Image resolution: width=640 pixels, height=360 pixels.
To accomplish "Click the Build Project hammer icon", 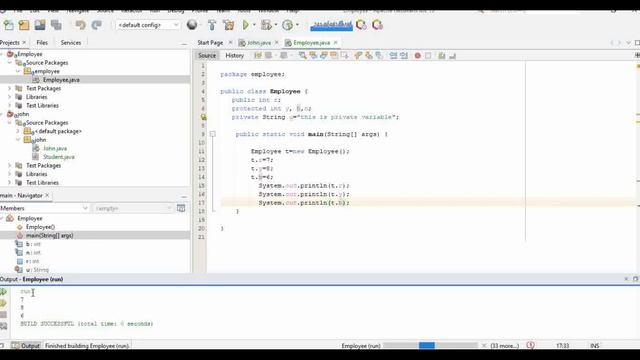I will point(212,25).
